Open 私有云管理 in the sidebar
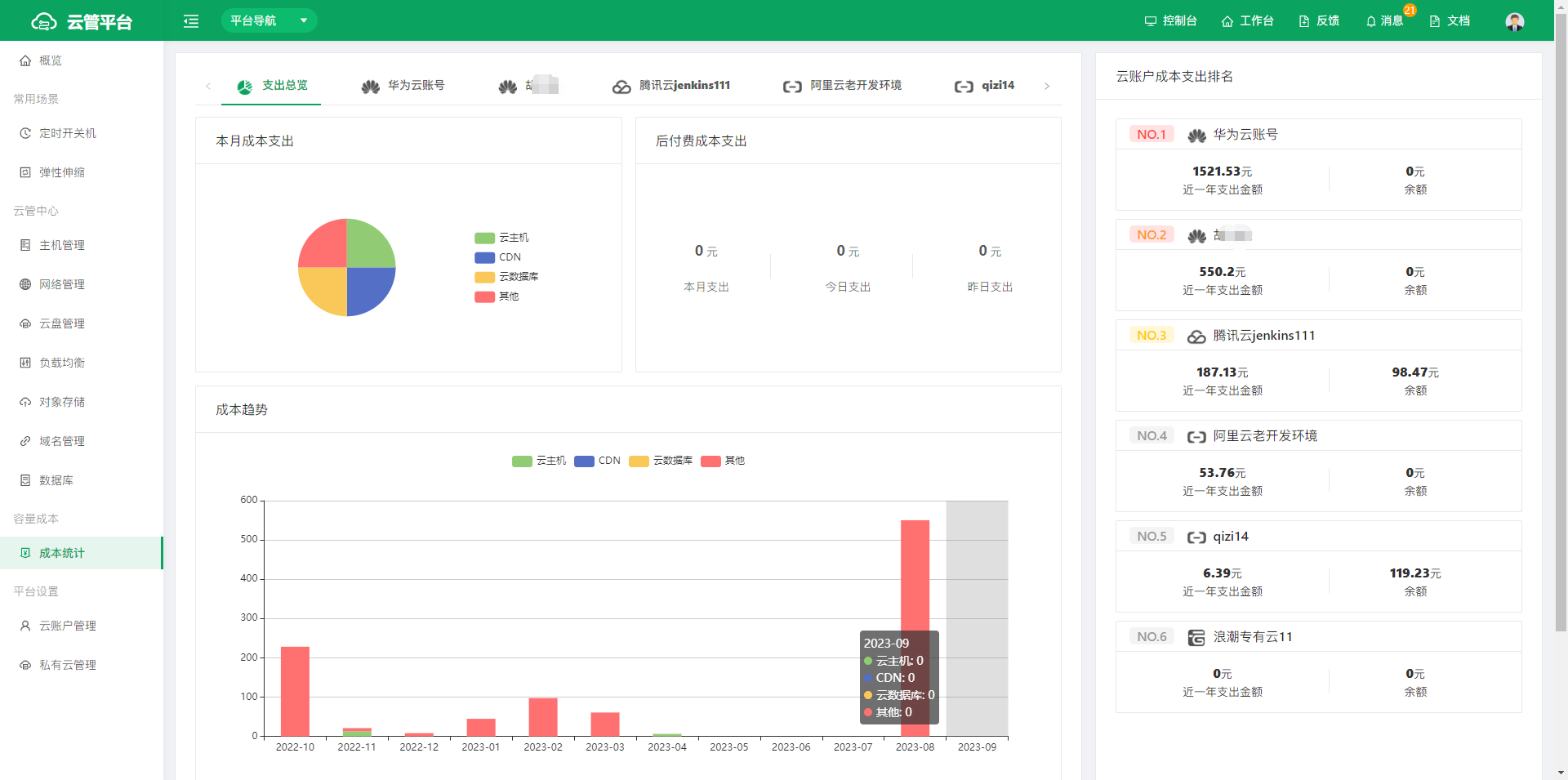The width and height of the screenshot is (1568, 780). tap(82, 665)
